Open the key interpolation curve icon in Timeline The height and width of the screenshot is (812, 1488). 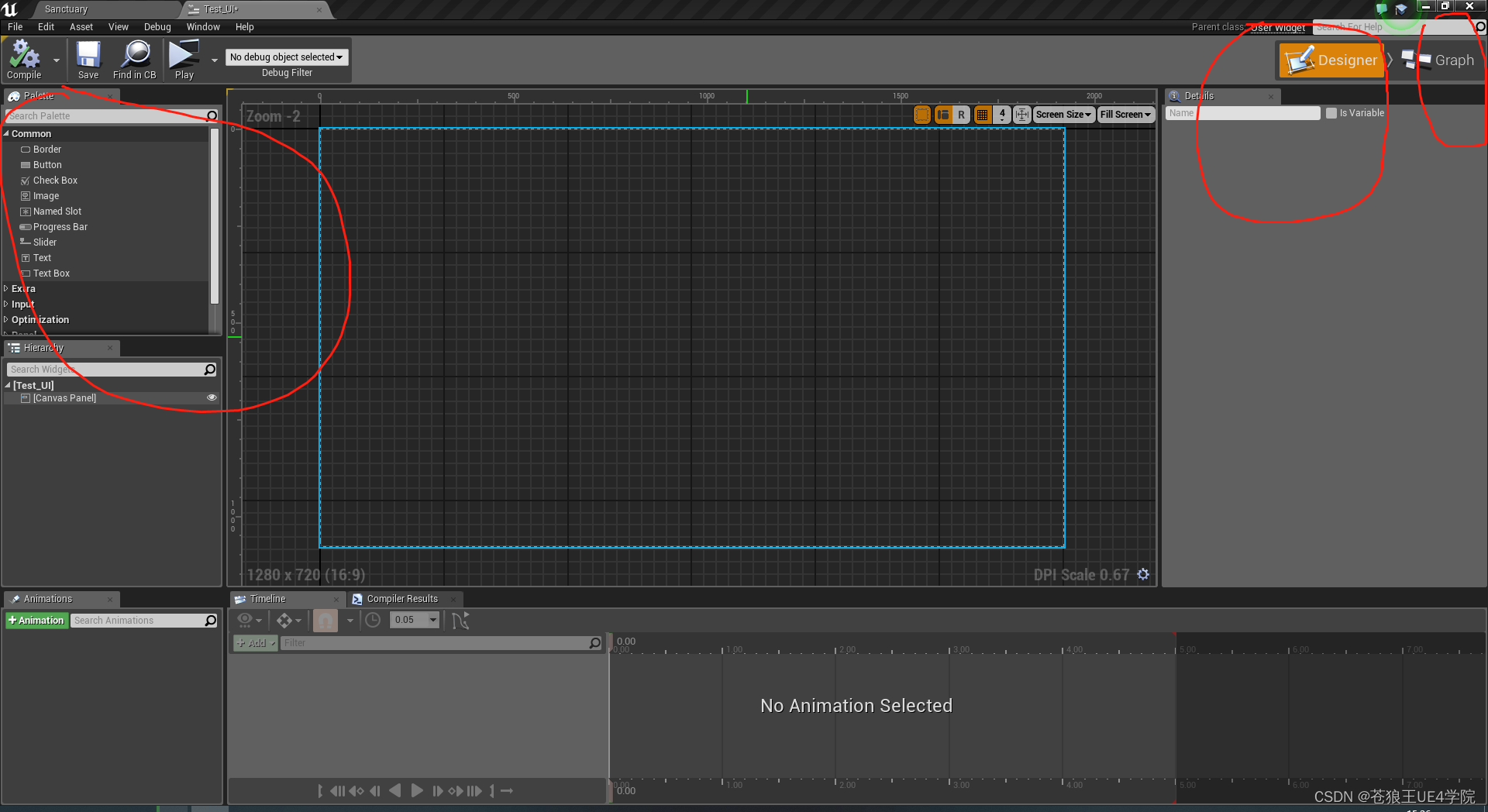pyautogui.click(x=460, y=620)
